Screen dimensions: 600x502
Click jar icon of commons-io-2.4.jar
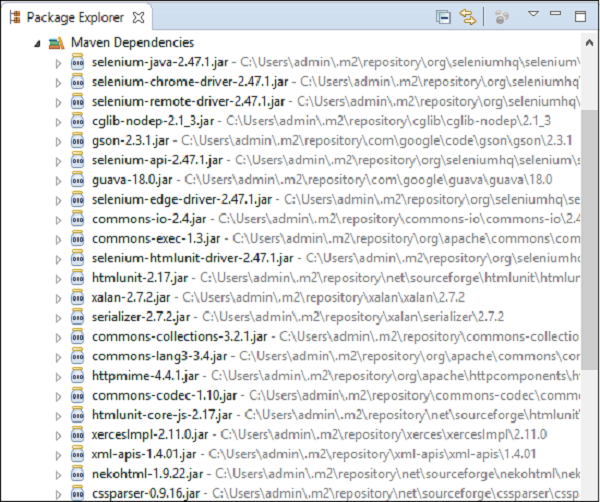(78, 219)
